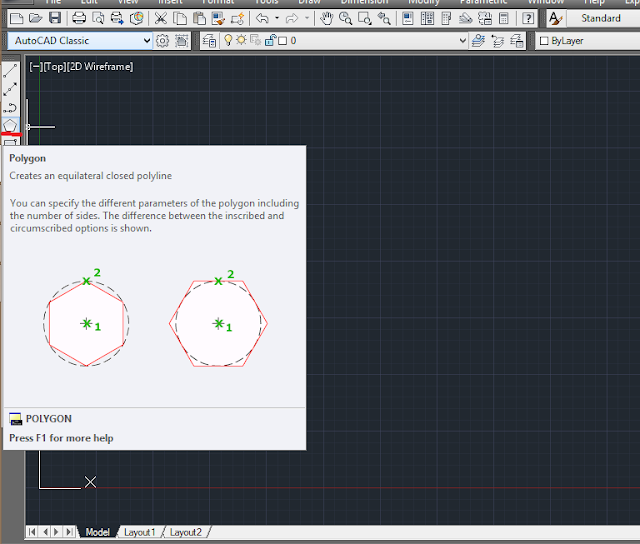
Task: Open the Layer Properties Manager
Action: [209, 41]
